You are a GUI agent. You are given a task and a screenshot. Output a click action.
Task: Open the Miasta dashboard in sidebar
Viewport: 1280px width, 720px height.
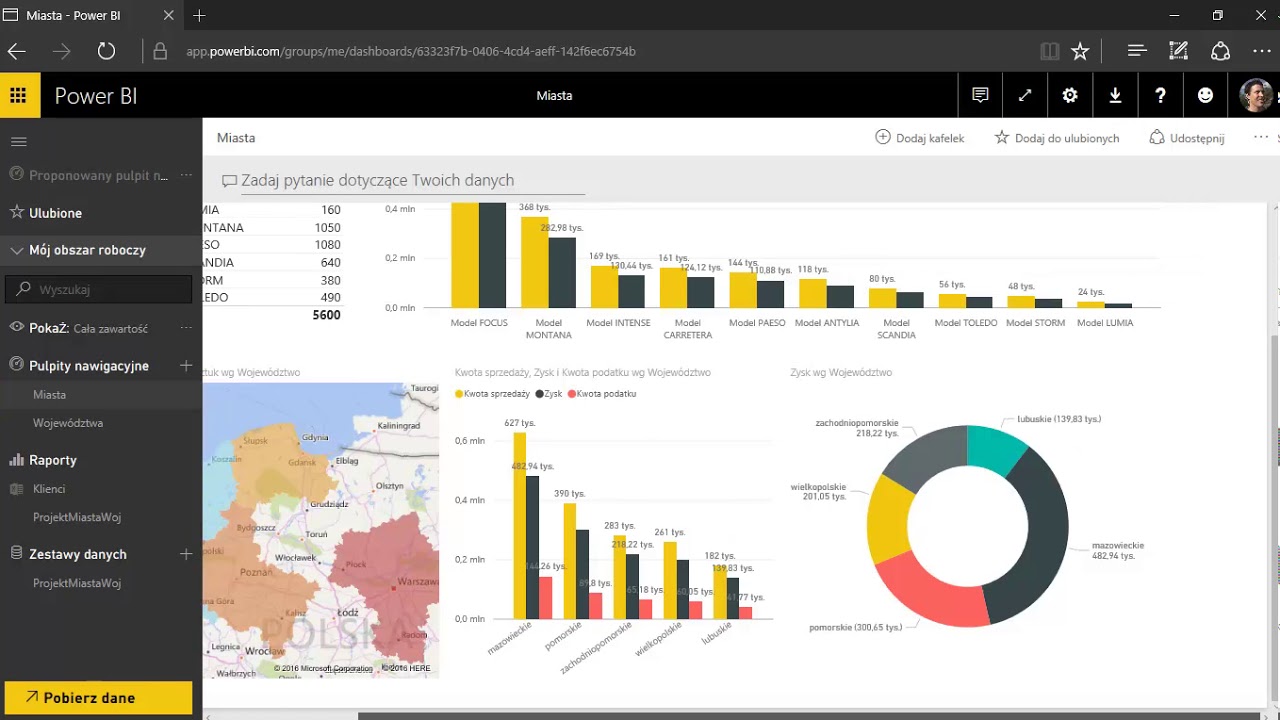click(x=50, y=395)
